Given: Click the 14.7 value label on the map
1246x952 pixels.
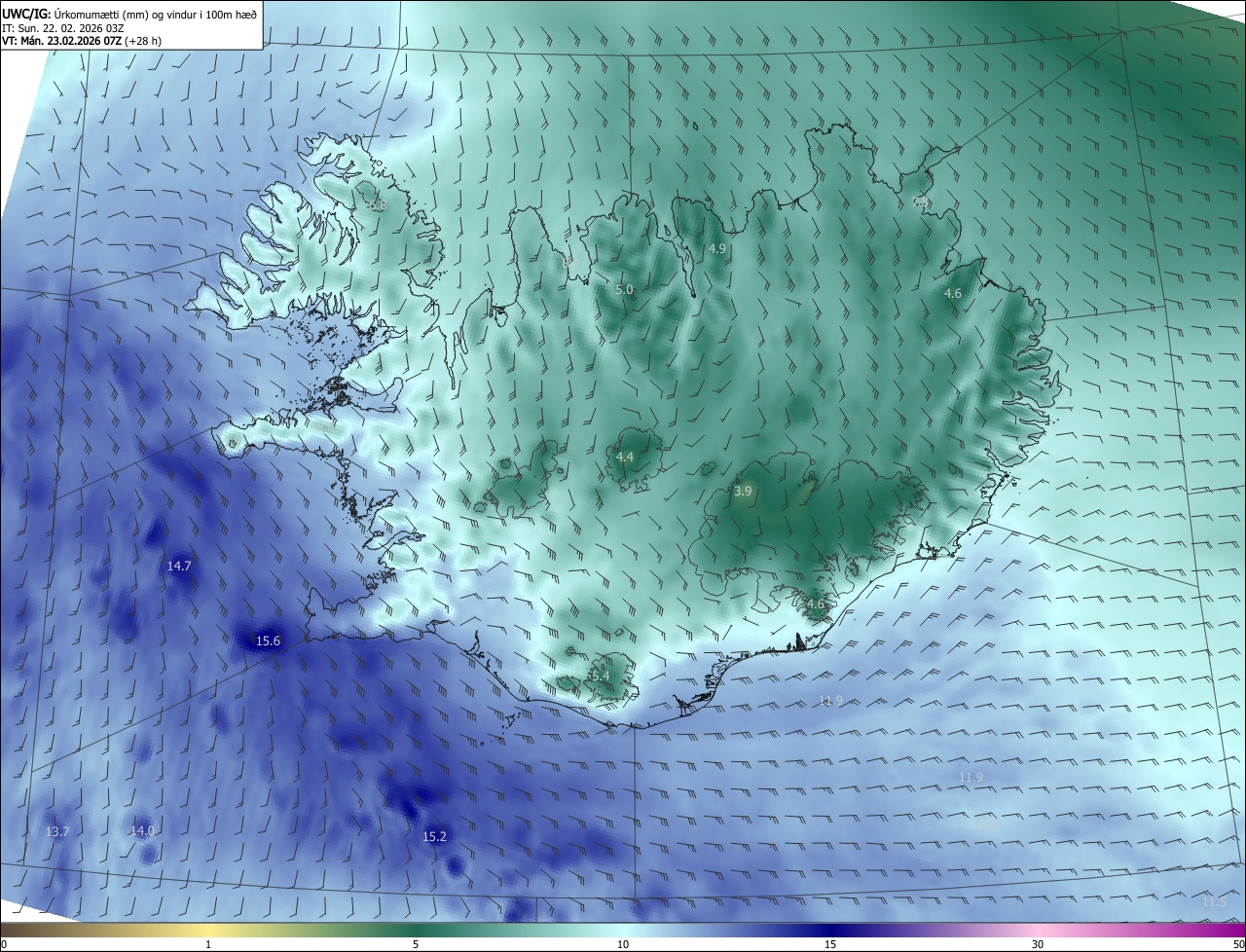Looking at the screenshot, I should (179, 566).
